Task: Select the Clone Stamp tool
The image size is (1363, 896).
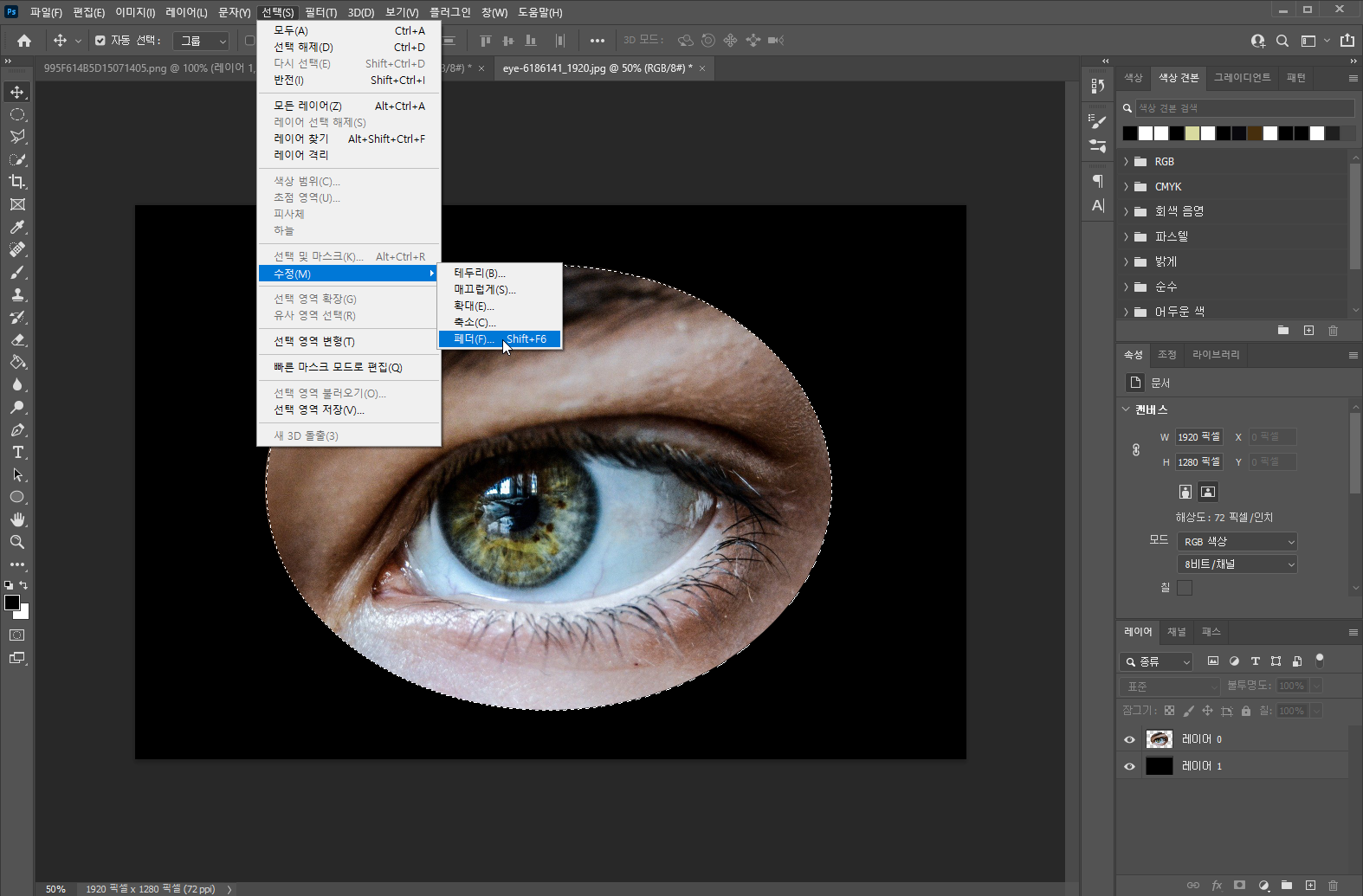Action: click(x=17, y=294)
